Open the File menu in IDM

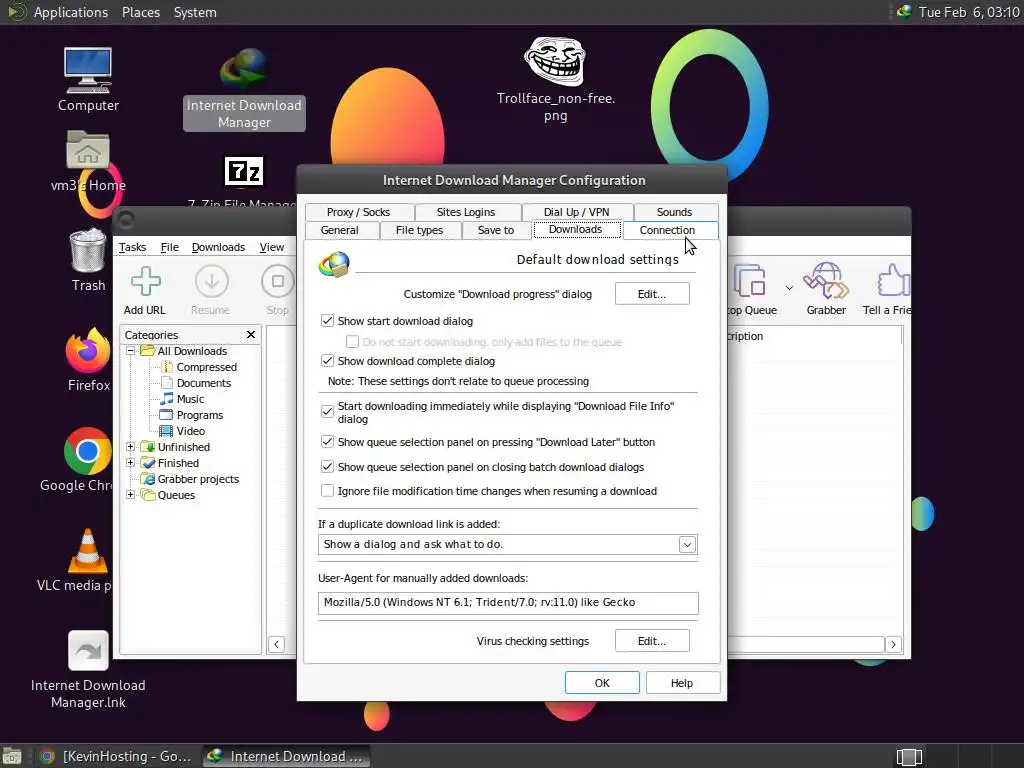click(170, 247)
